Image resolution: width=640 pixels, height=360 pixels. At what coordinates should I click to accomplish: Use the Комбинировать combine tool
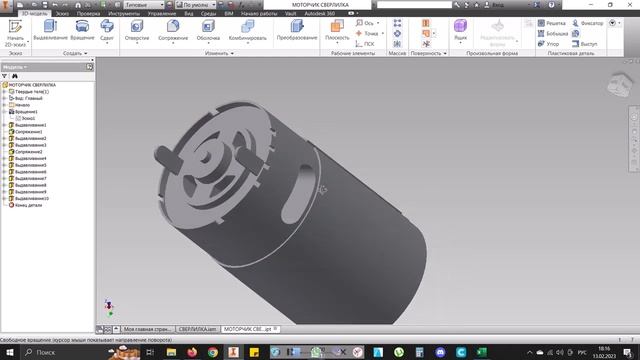point(247,31)
